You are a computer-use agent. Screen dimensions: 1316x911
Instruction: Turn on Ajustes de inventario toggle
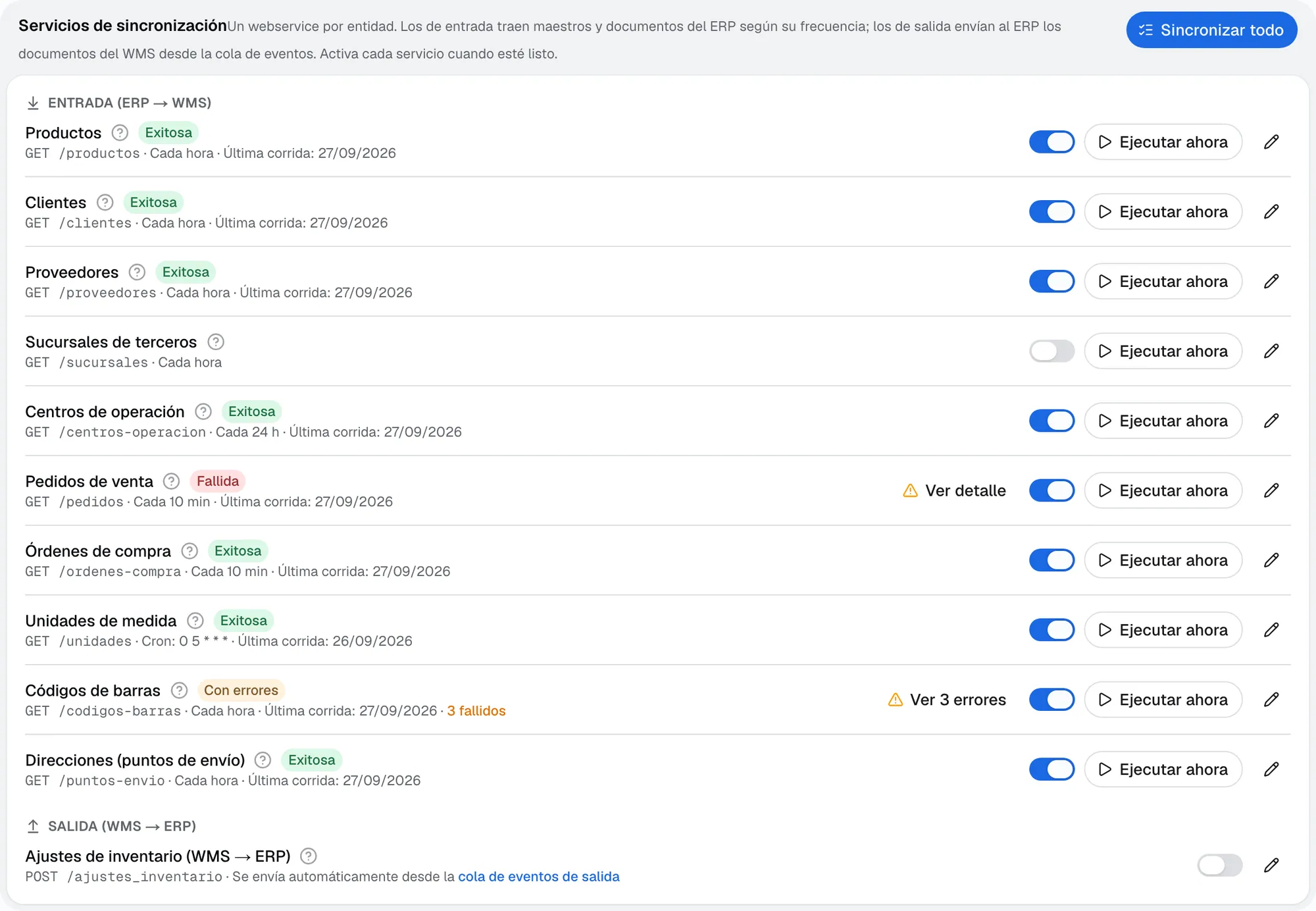pyautogui.click(x=1220, y=866)
